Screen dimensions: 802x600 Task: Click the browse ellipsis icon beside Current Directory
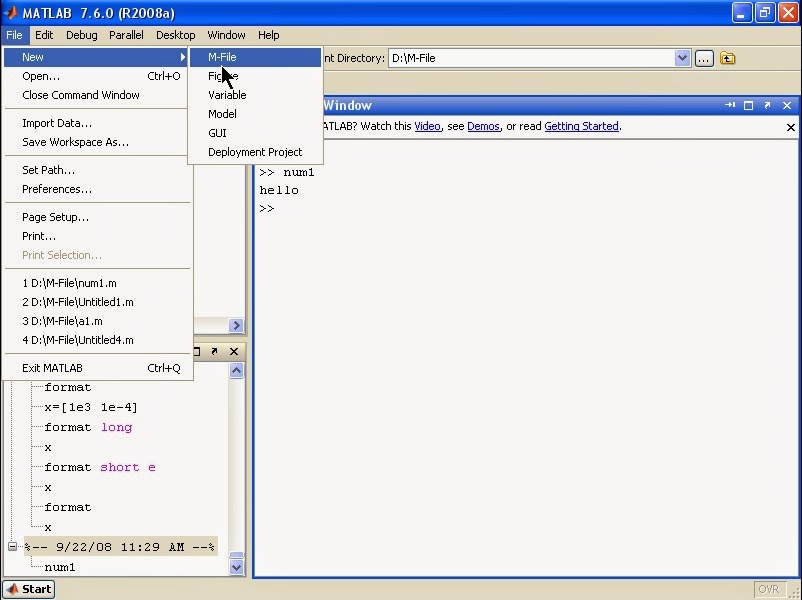point(704,59)
